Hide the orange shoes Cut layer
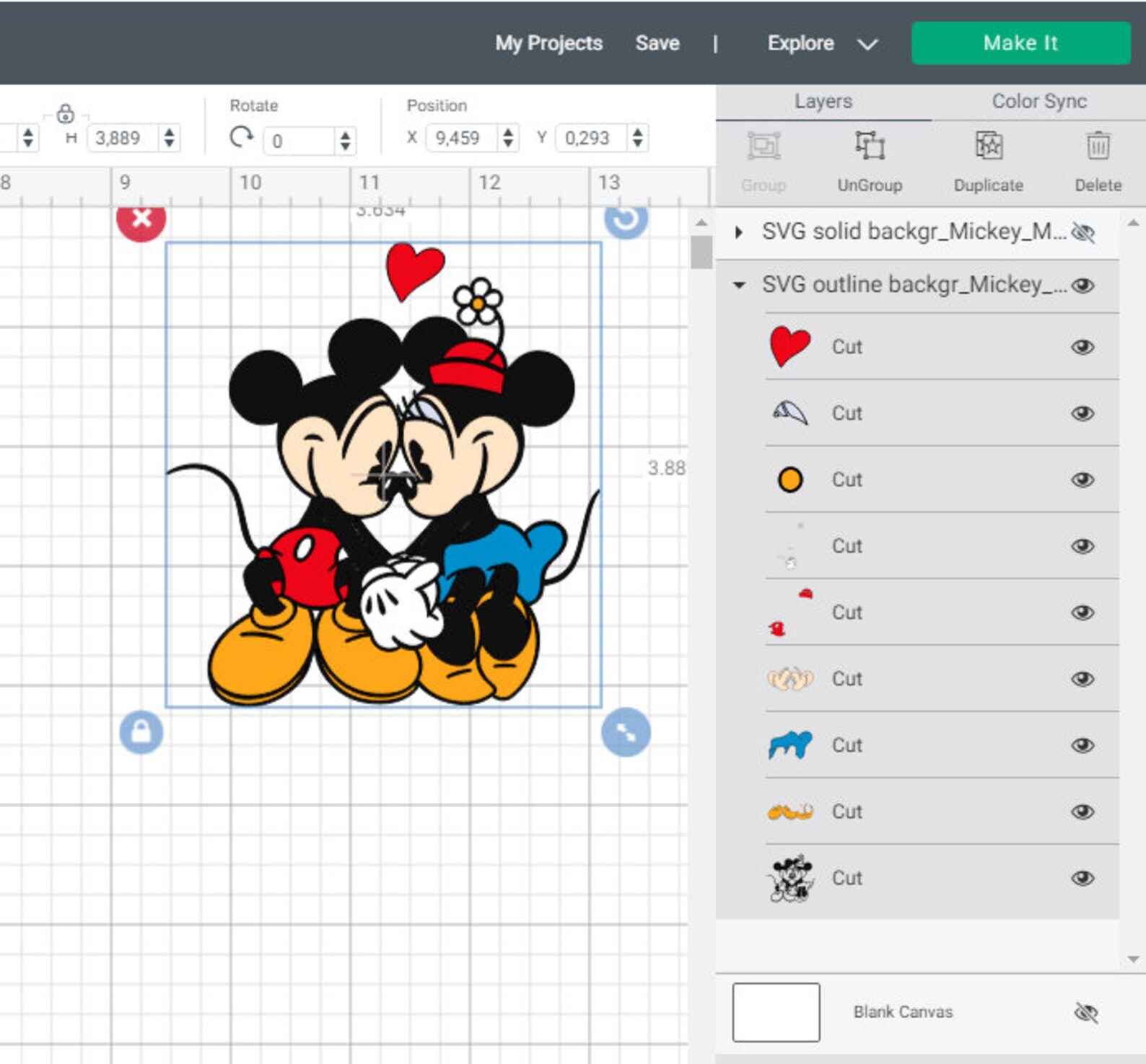 pos(1082,812)
